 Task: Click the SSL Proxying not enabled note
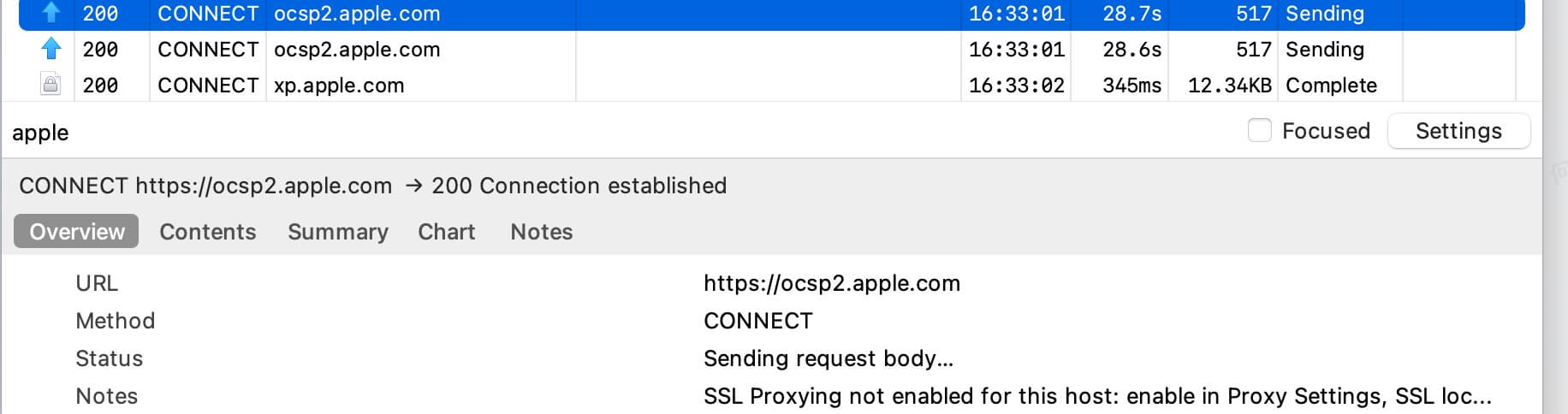click(1097, 396)
